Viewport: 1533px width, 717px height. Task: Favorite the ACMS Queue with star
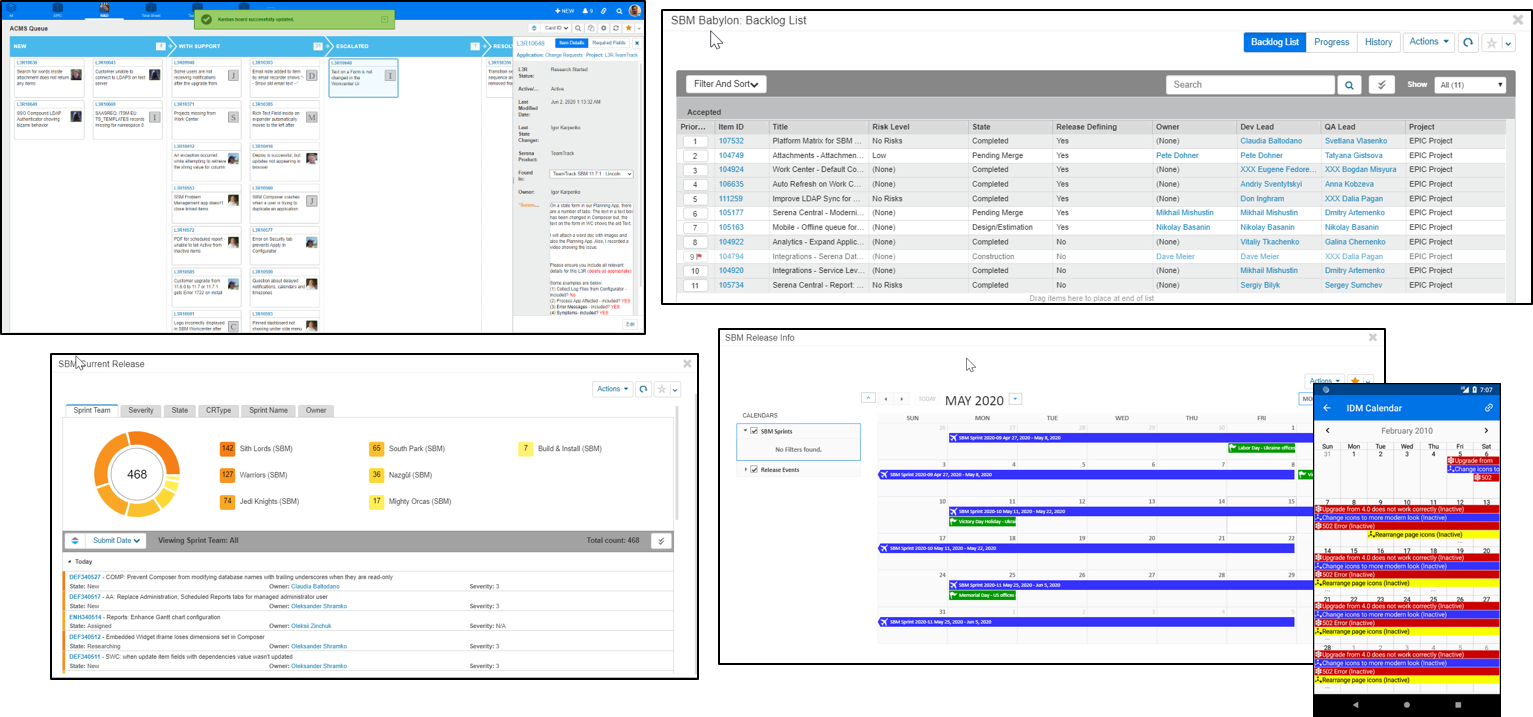pyautogui.click(x=628, y=28)
